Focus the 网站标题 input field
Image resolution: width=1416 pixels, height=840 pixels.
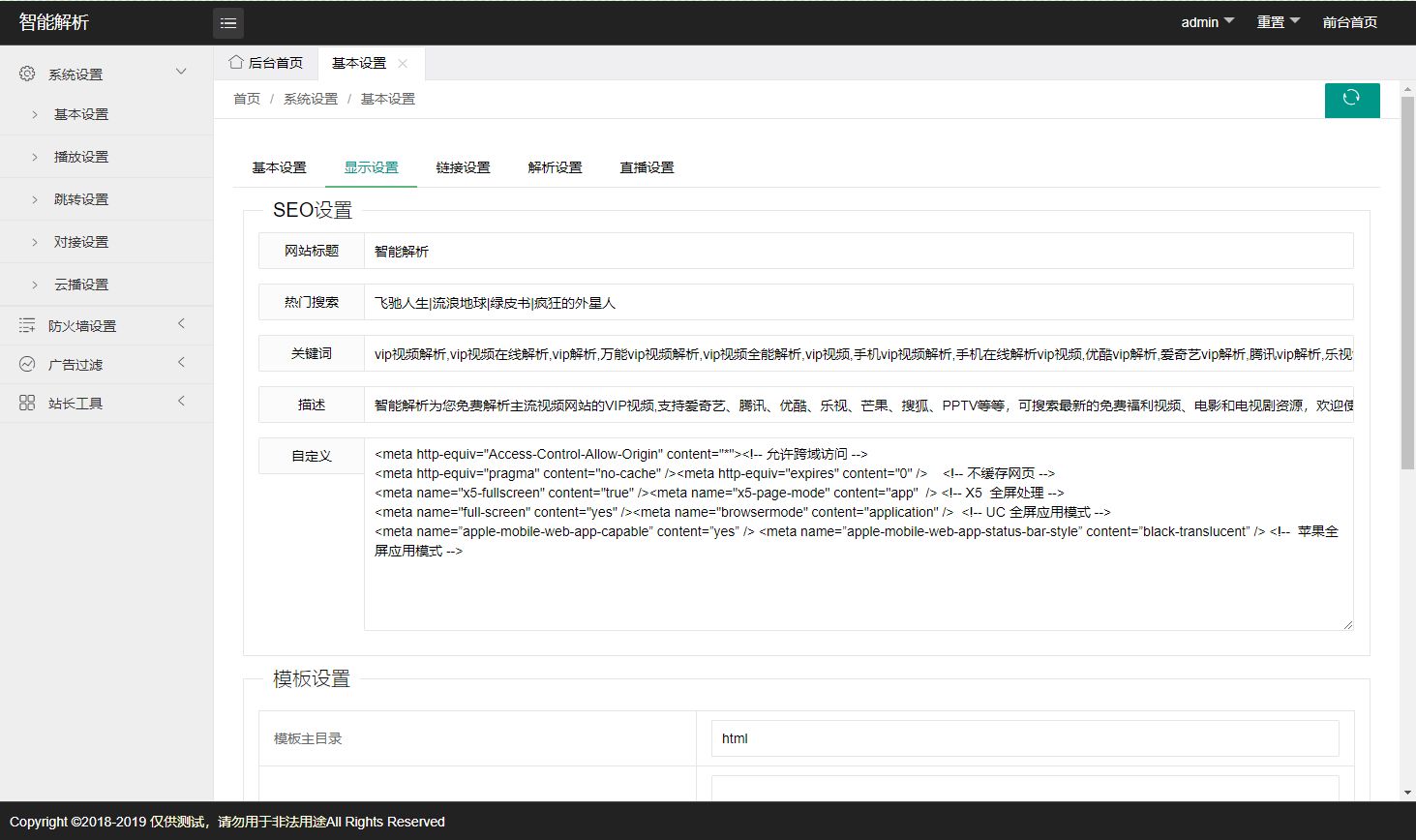point(859,251)
